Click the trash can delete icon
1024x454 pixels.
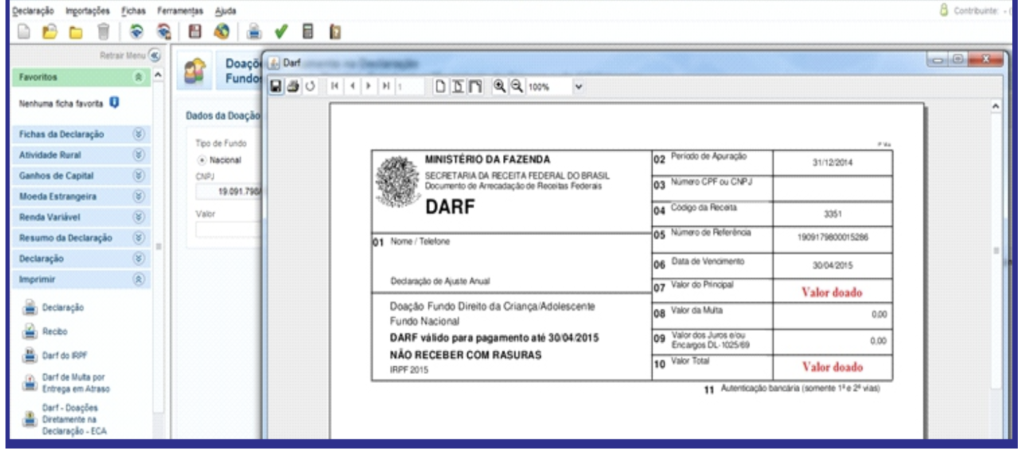click(103, 31)
